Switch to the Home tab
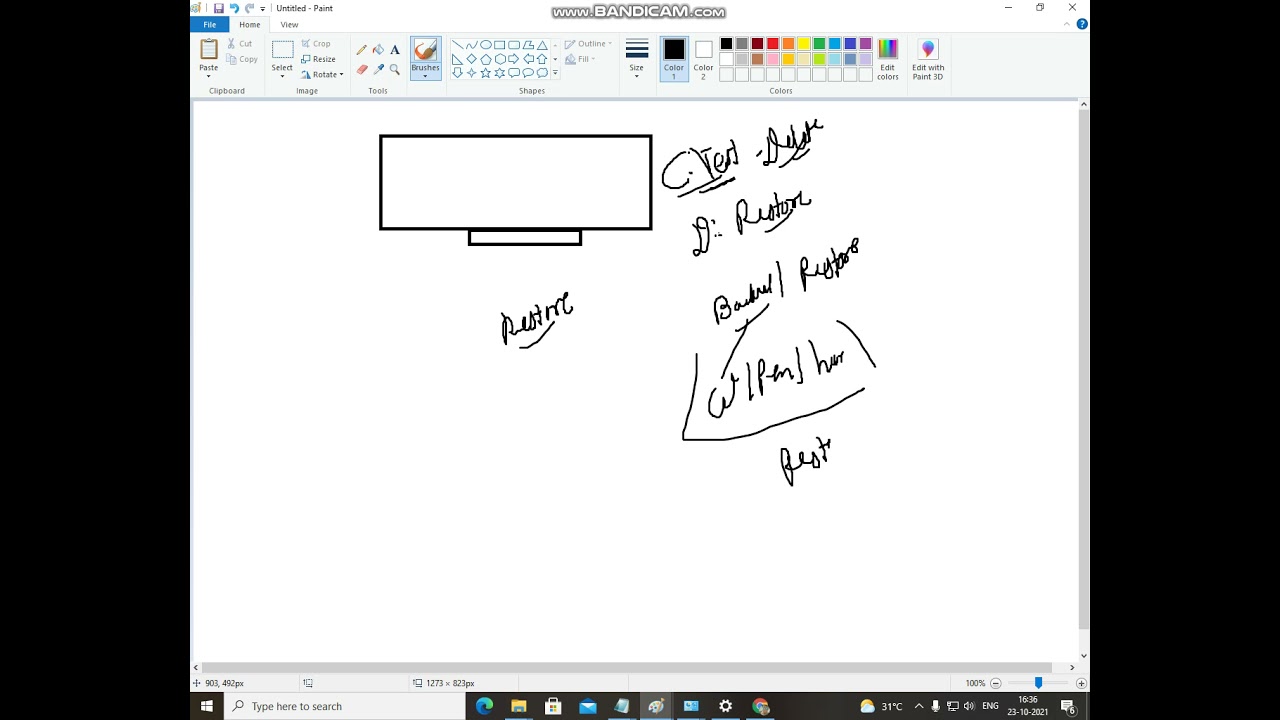 click(x=250, y=24)
